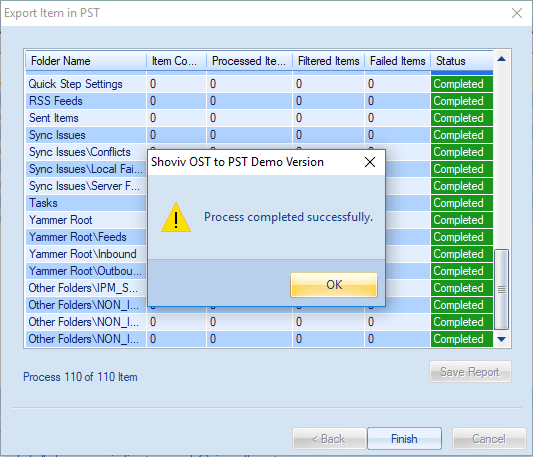
Task: Click the Item Co... column header
Action: click(x=176, y=61)
